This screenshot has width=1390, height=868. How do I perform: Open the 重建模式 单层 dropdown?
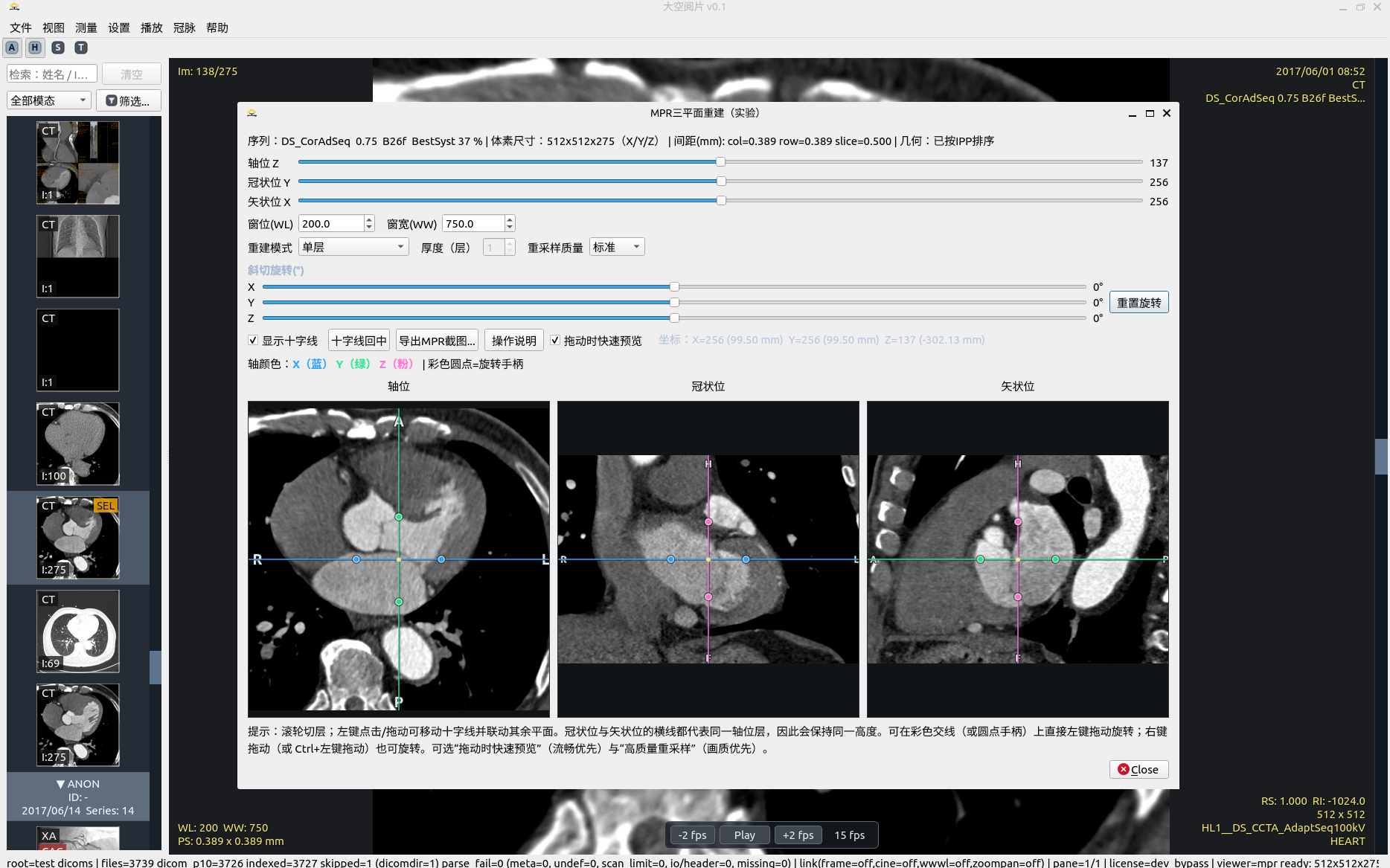353,247
